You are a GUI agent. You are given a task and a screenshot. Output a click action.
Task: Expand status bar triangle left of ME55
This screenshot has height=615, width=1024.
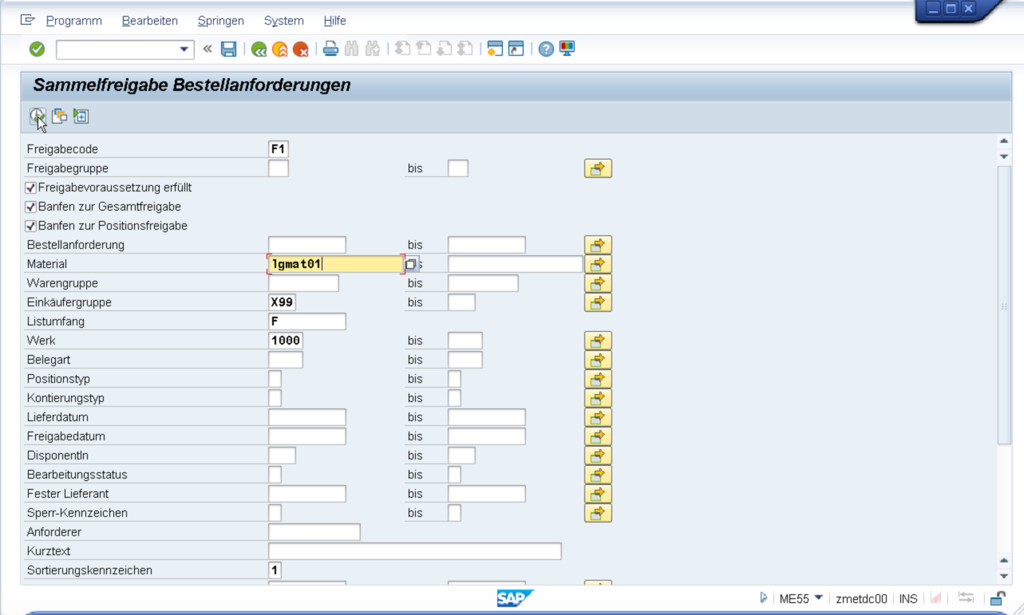tap(763, 597)
